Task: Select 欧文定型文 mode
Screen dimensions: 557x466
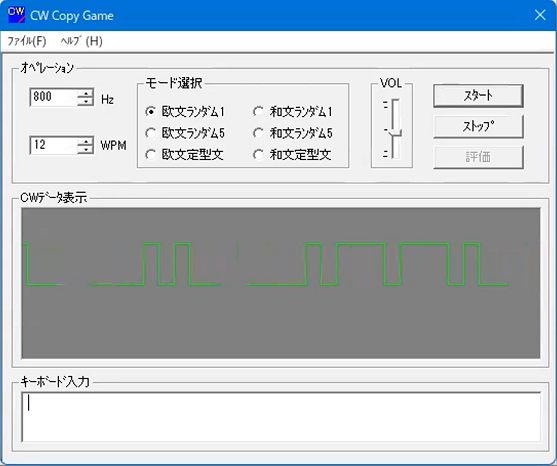Action: pos(184,155)
